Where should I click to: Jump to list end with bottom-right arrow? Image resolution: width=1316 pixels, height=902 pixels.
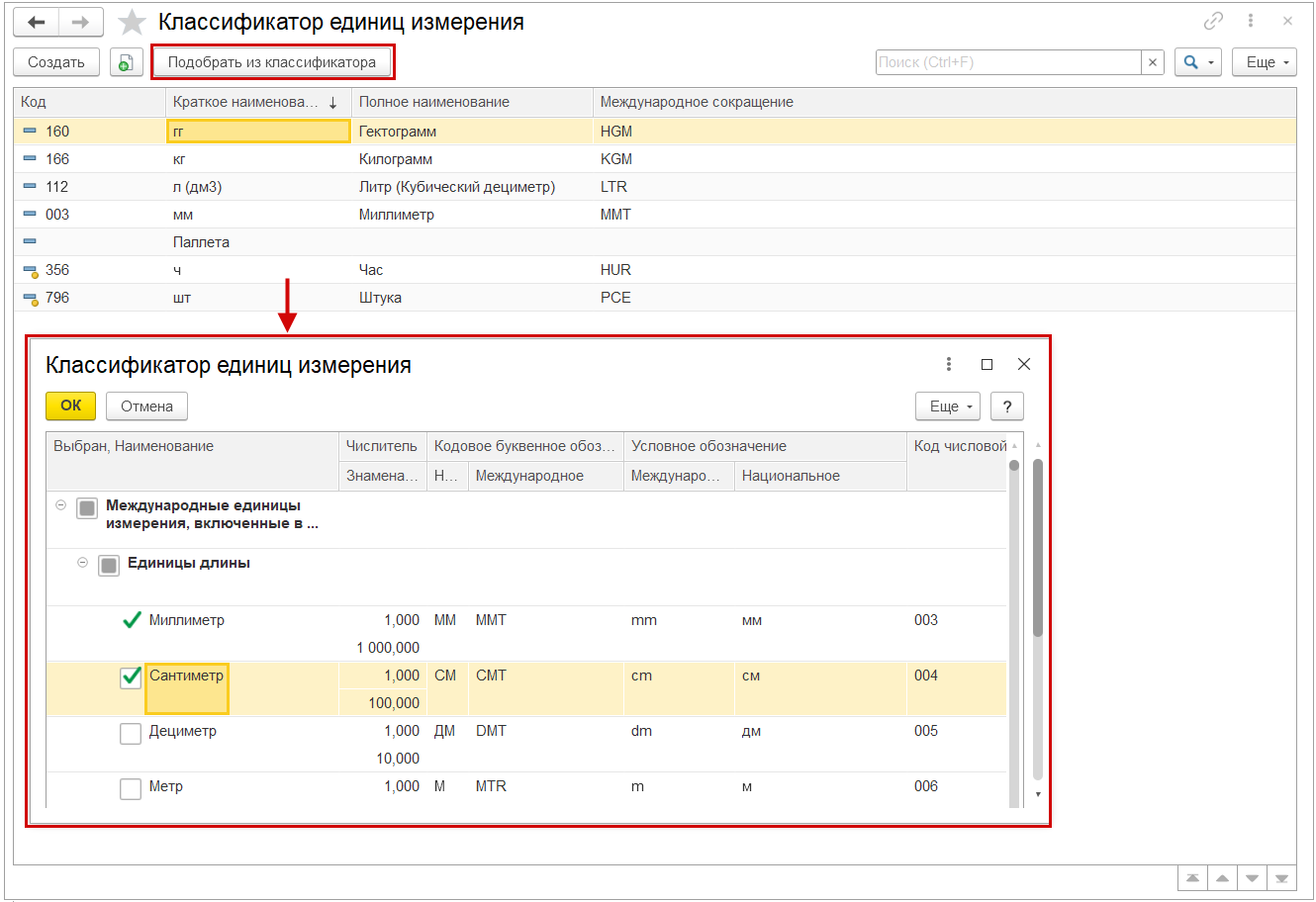[1282, 878]
